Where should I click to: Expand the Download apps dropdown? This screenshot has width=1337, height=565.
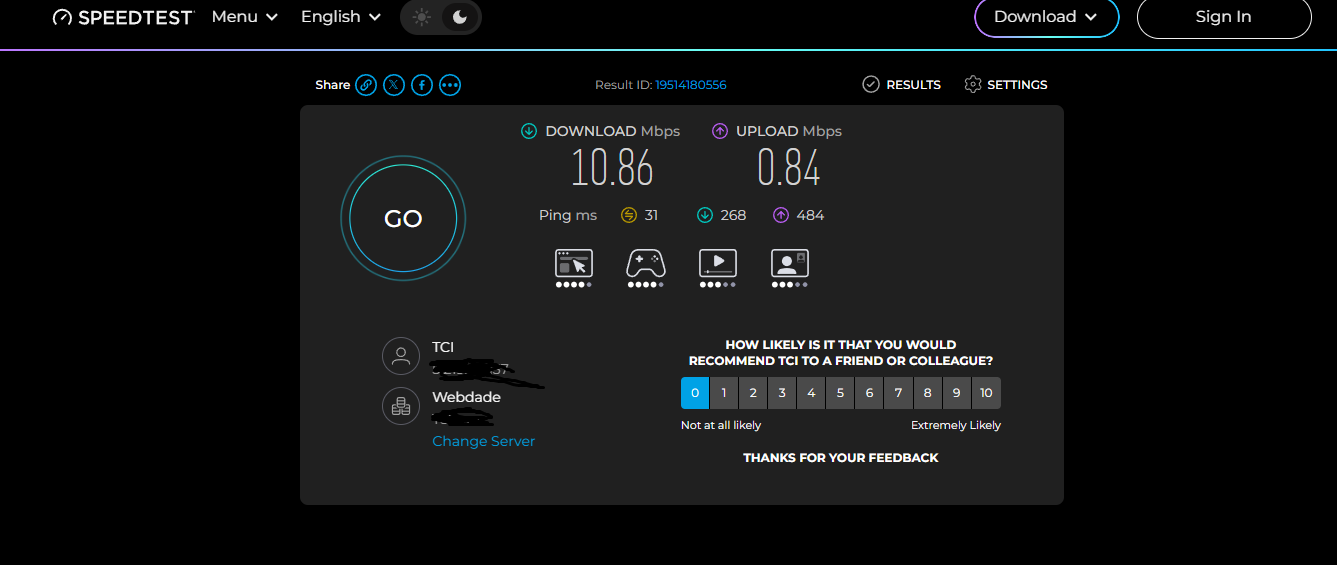pos(1047,17)
